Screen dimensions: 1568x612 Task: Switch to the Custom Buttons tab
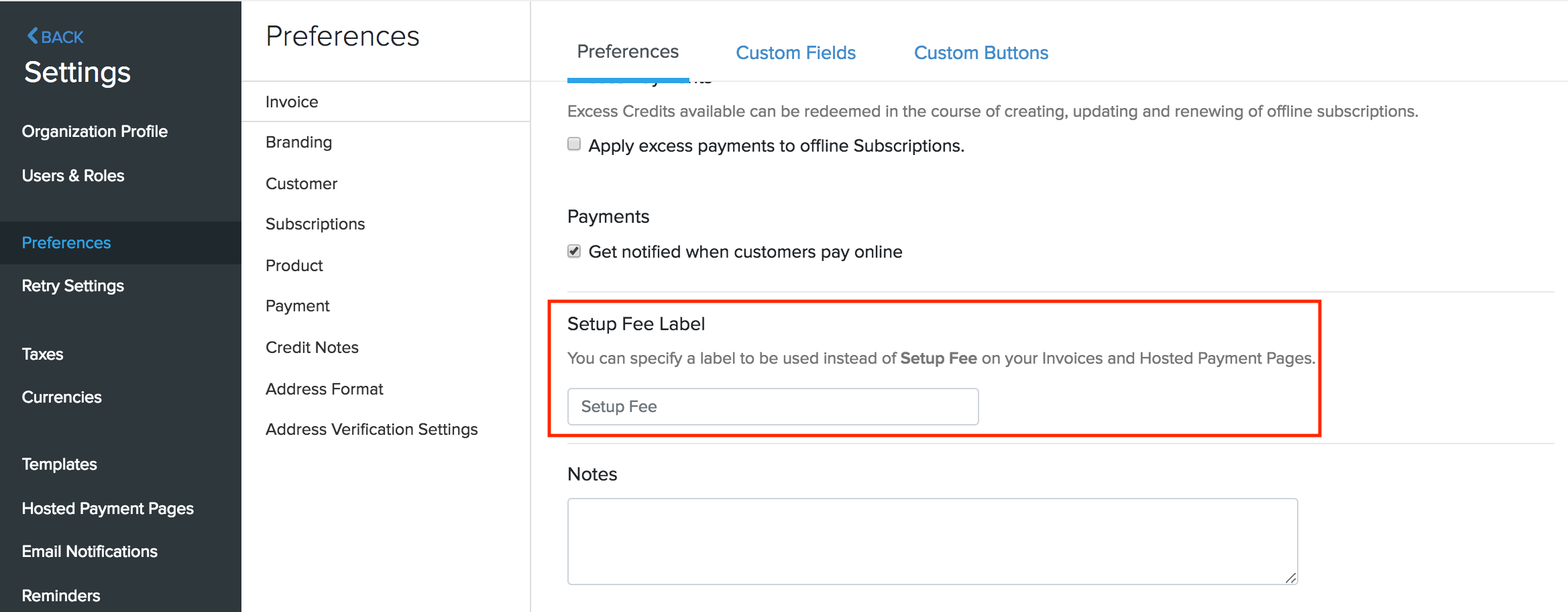[x=981, y=52]
